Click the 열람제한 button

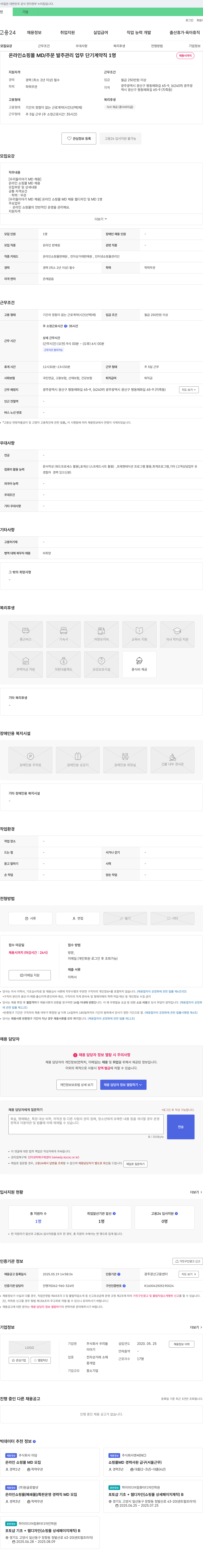tap(41, 1361)
